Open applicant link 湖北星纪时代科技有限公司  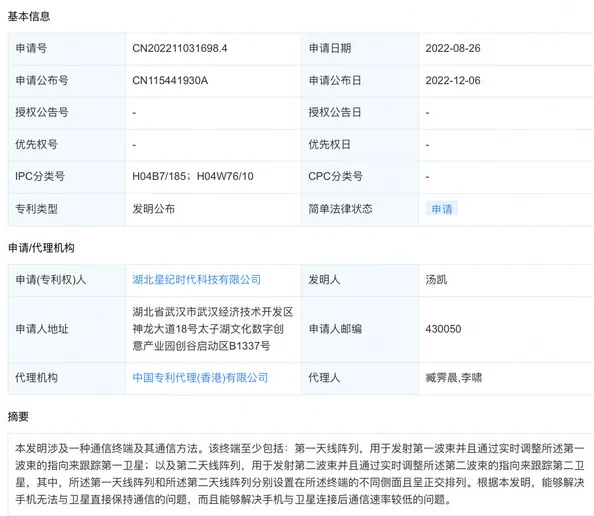click(197, 280)
